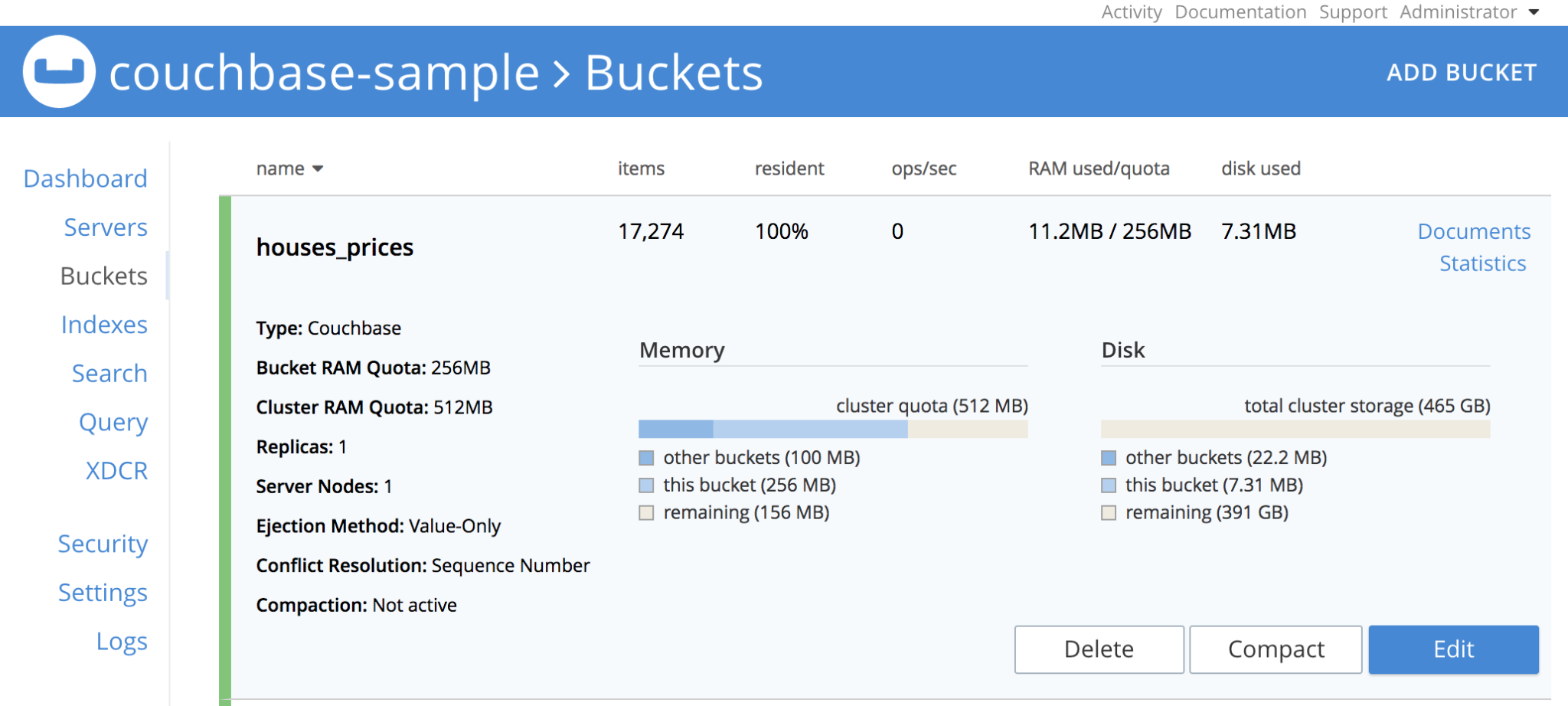Switch to the Buckets sidebar section
This screenshot has width=1568, height=706.
coord(103,276)
